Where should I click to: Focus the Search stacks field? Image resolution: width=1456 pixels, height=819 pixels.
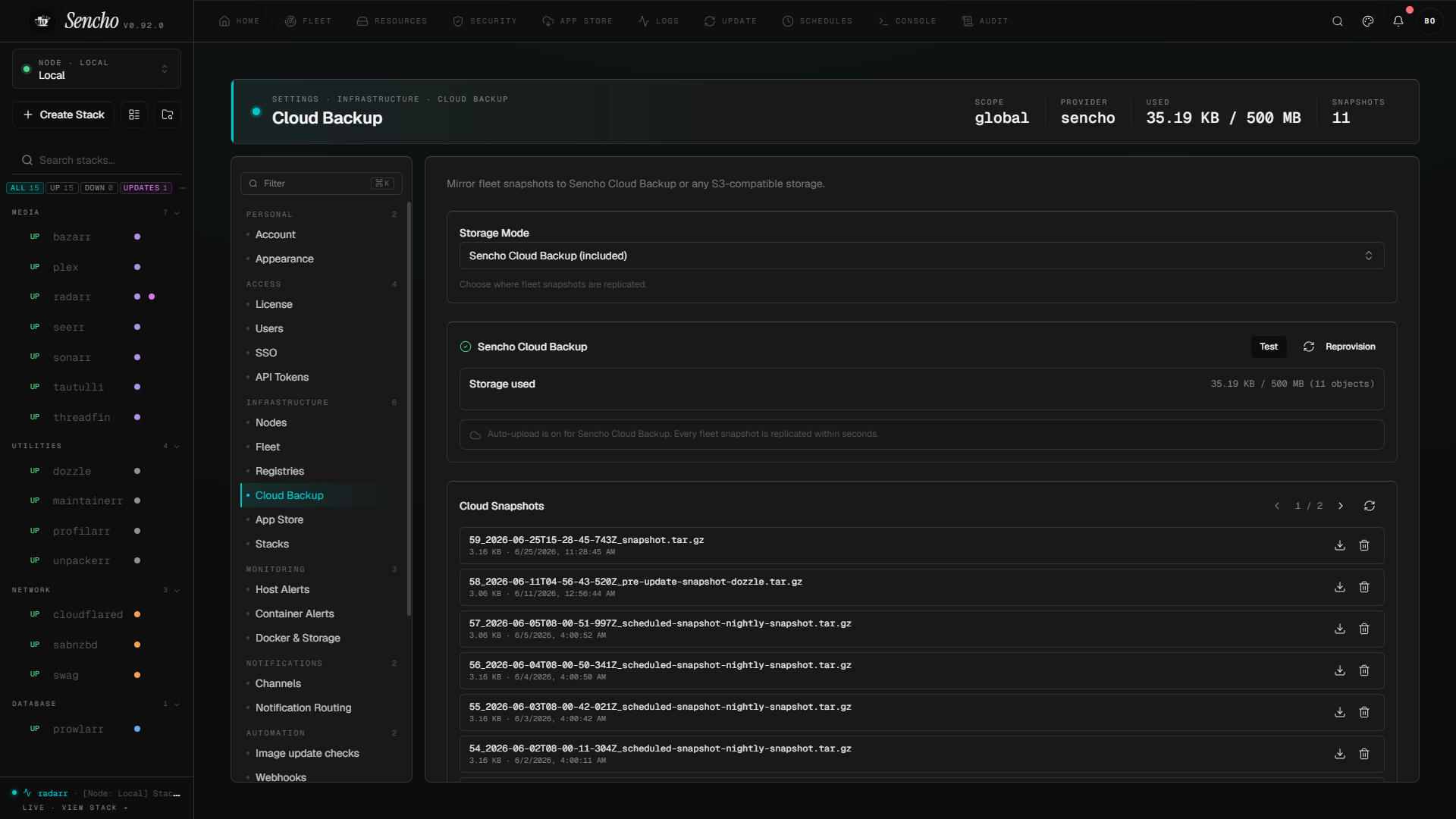pos(97,160)
